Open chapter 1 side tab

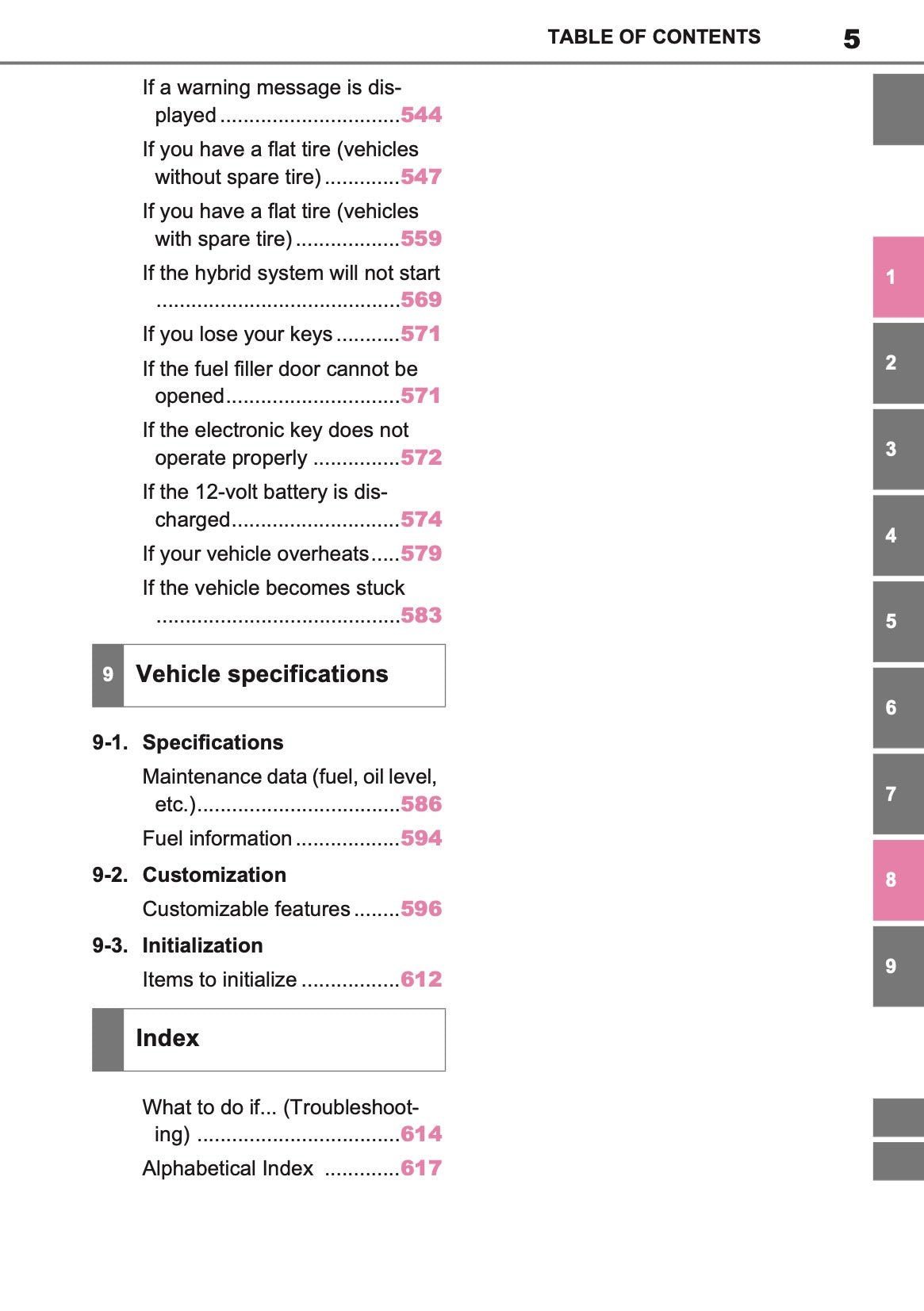(898, 277)
